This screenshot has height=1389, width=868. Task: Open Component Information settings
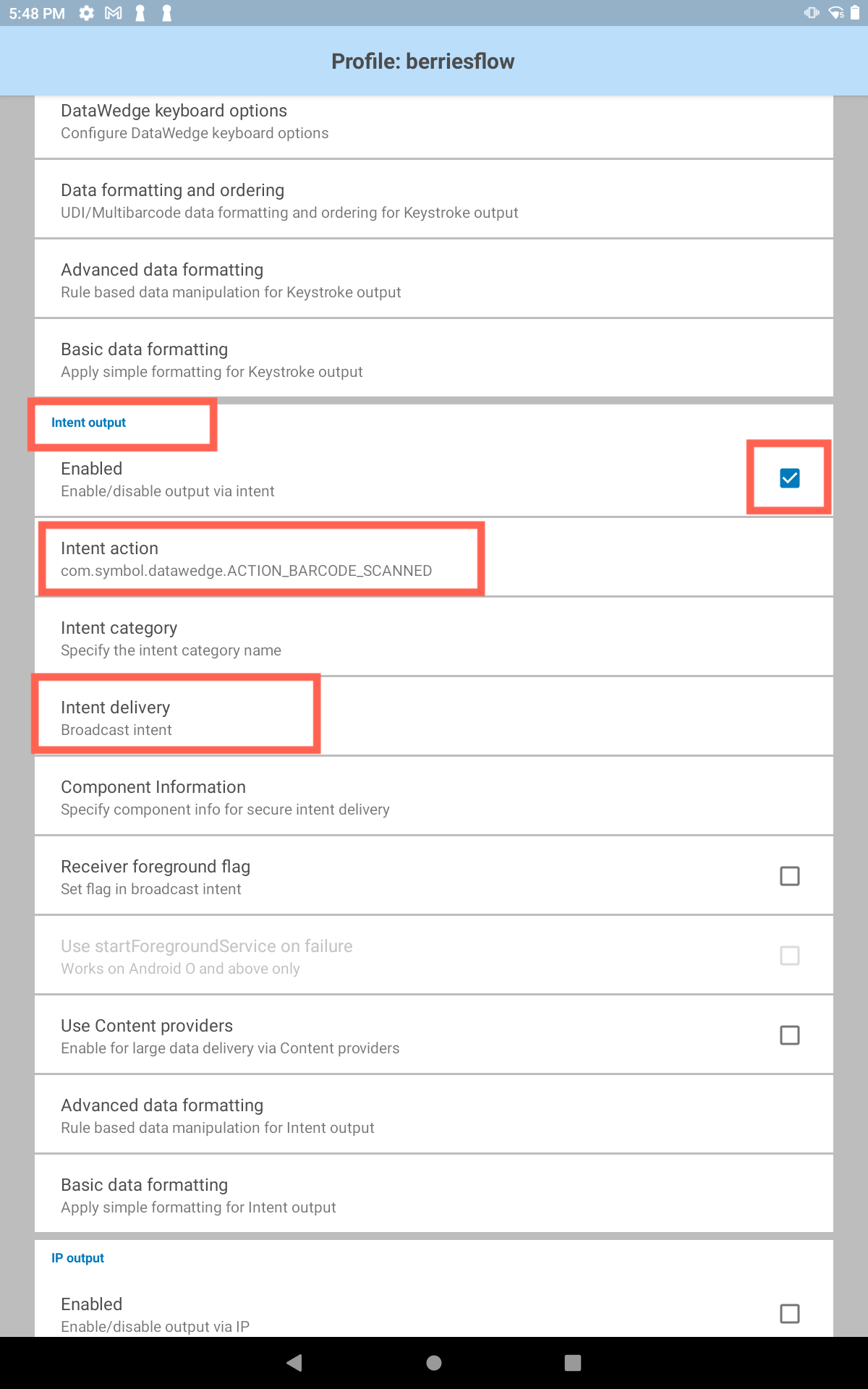(434, 797)
